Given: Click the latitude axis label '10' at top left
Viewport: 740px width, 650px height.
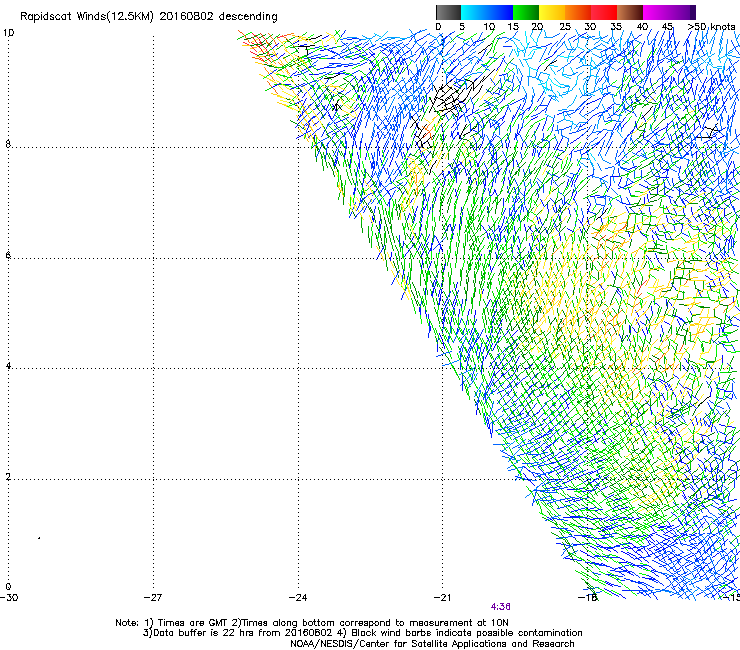Looking at the screenshot, I should coord(8,33).
